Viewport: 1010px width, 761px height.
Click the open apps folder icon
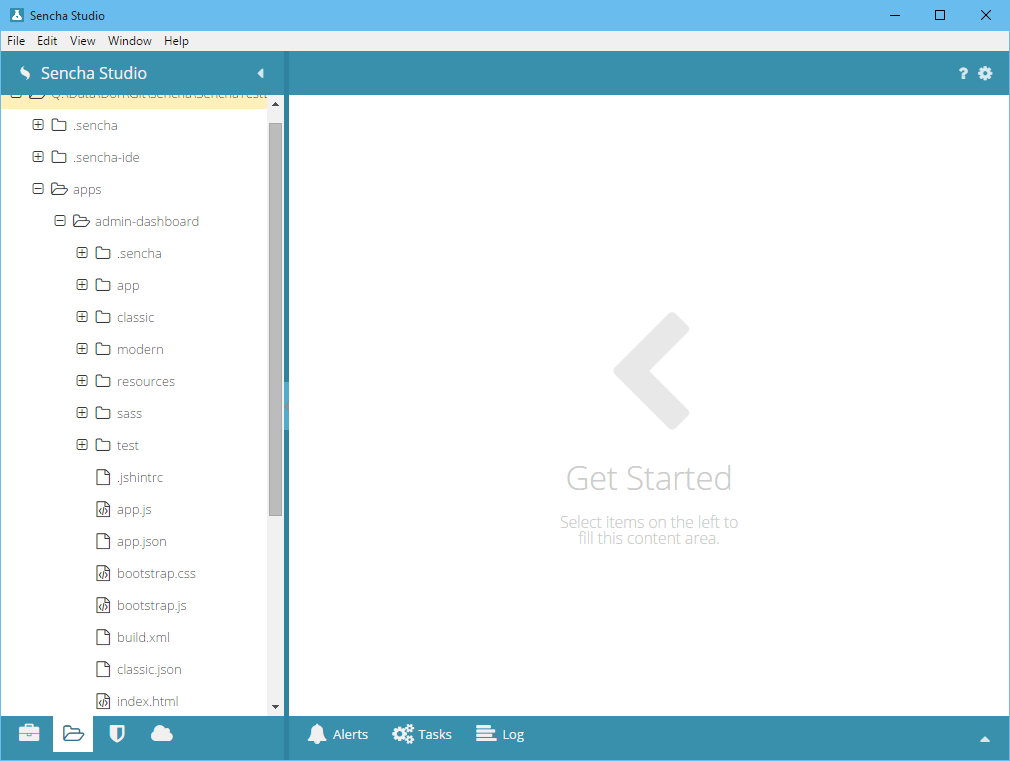(x=59, y=189)
